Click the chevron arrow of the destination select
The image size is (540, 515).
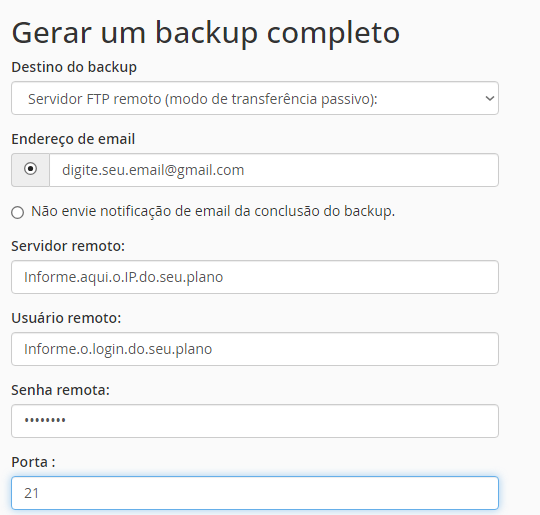pyautogui.click(x=490, y=99)
